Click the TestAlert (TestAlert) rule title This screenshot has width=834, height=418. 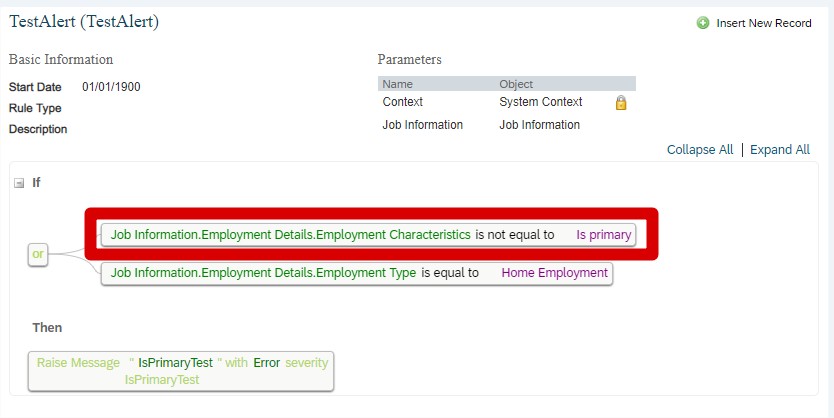(x=84, y=22)
